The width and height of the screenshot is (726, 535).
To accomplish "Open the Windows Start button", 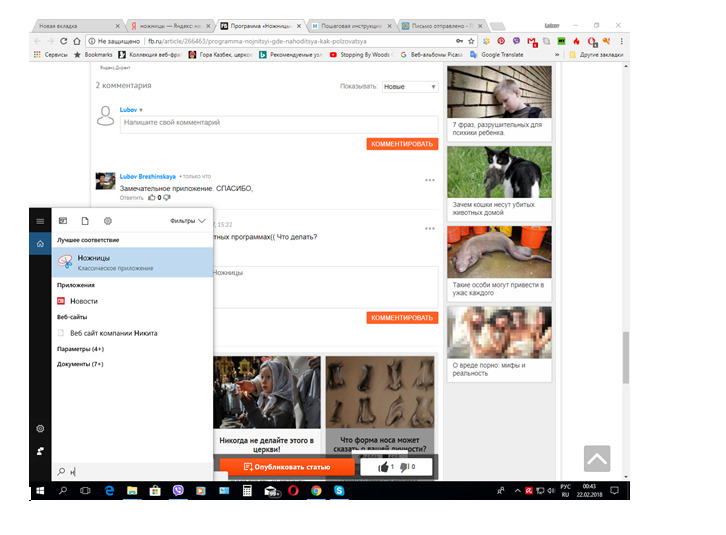I will 40,491.
